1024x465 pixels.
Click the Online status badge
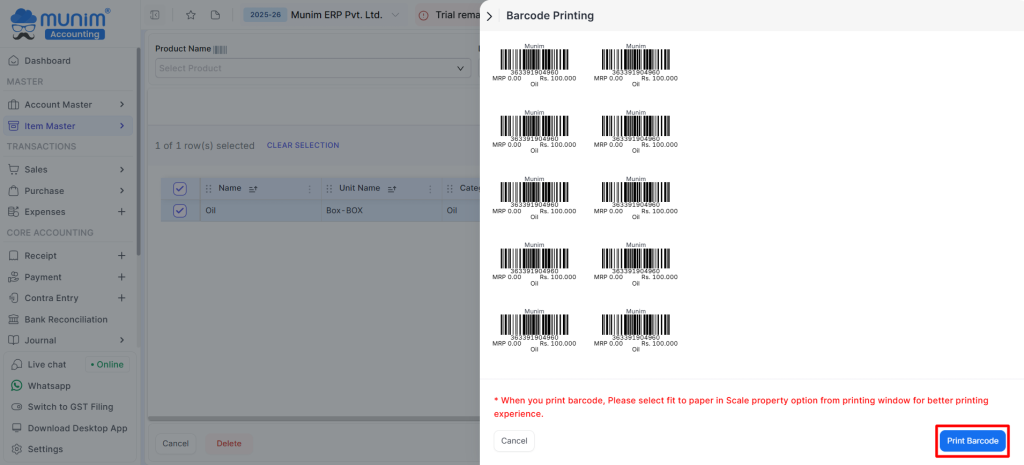tap(107, 364)
